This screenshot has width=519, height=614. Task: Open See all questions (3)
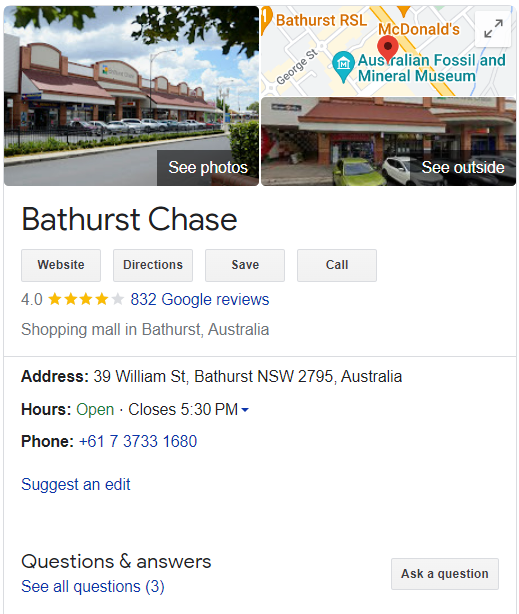coord(93,587)
